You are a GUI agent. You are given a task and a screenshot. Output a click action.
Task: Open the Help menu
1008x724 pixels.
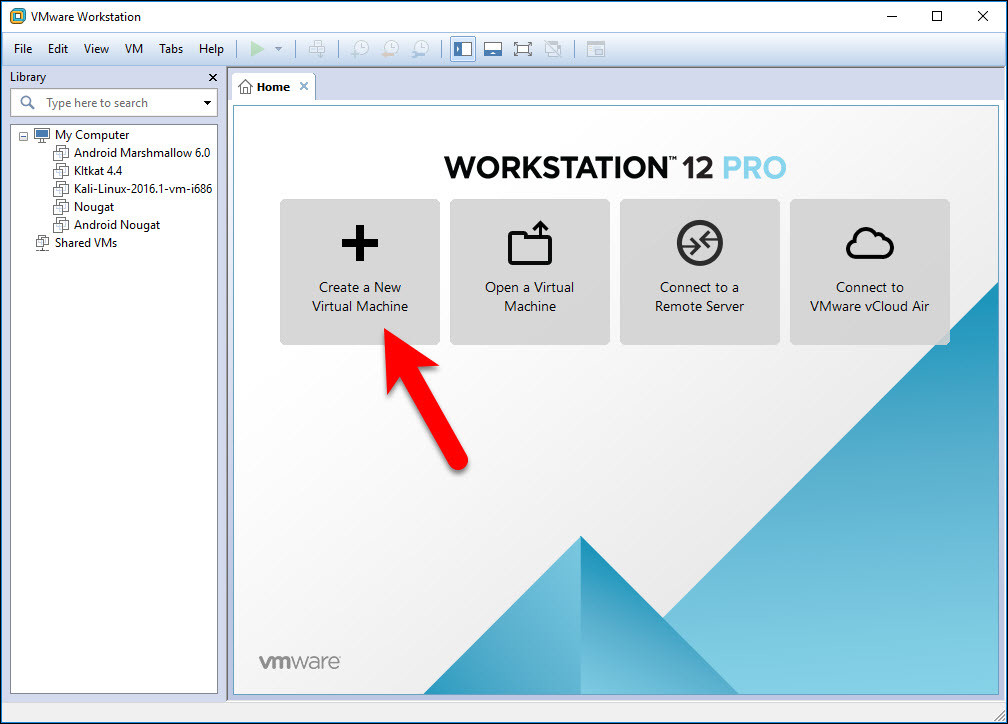tap(211, 49)
